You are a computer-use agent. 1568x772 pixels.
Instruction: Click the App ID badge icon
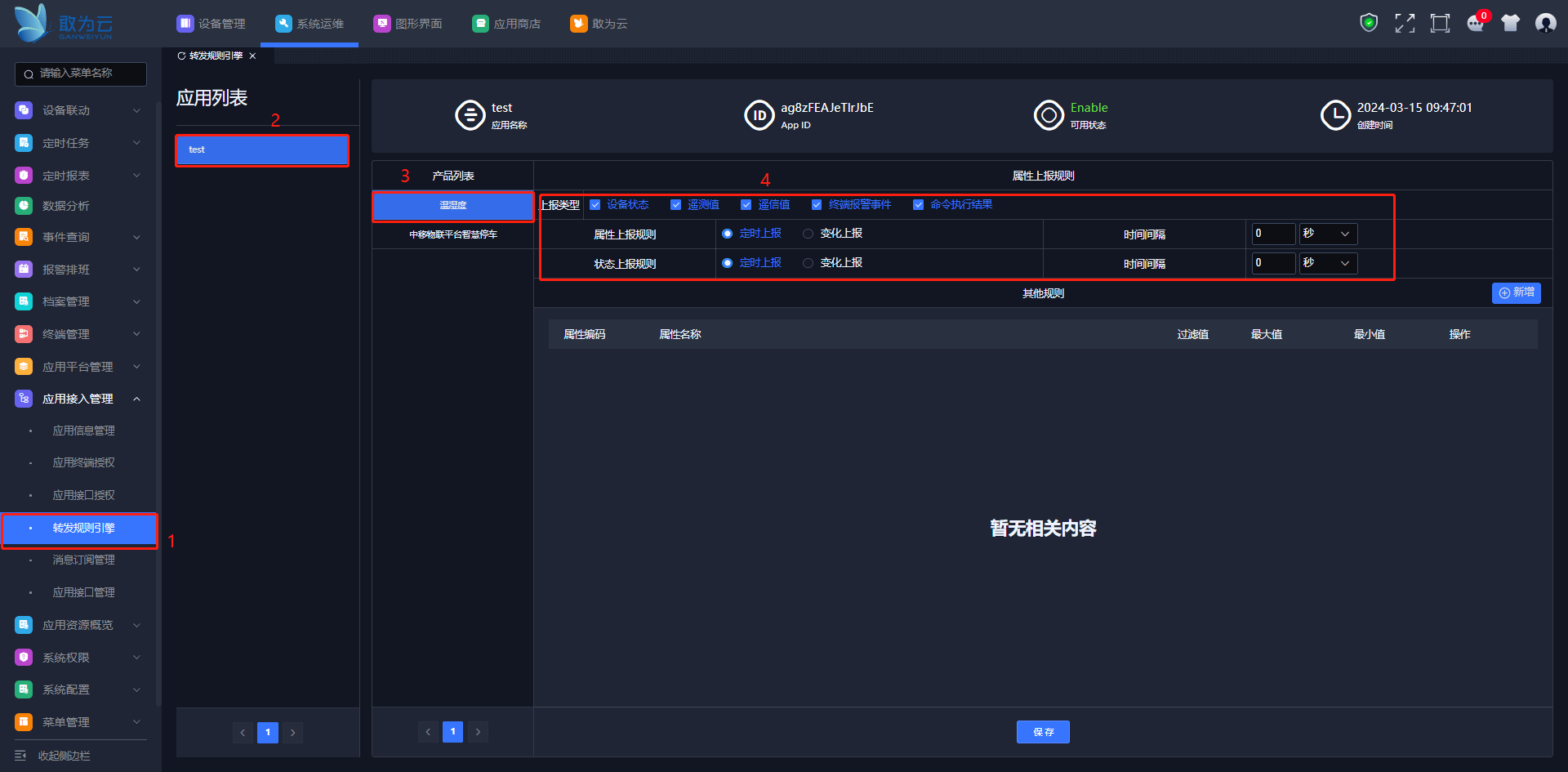[x=759, y=115]
